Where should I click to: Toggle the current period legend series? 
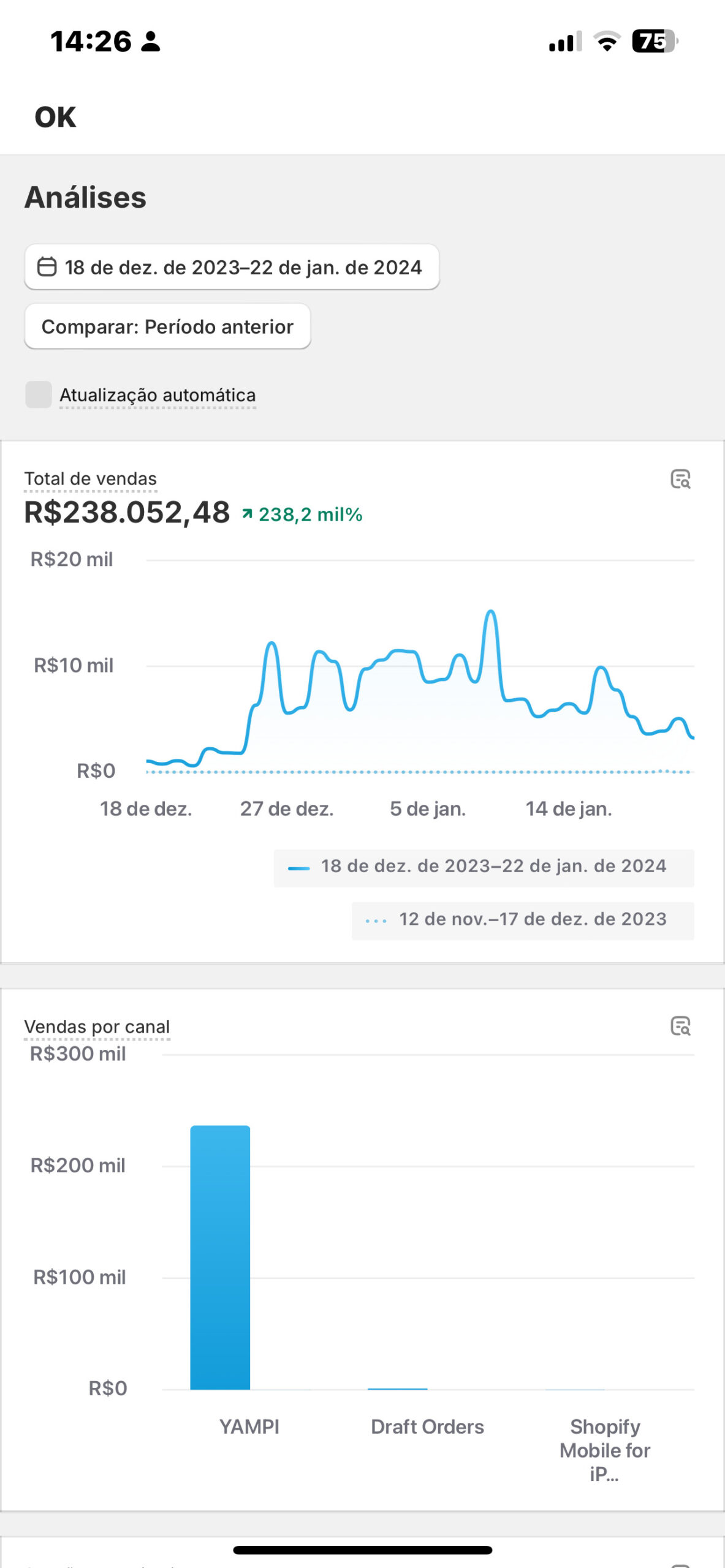pyautogui.click(x=484, y=867)
